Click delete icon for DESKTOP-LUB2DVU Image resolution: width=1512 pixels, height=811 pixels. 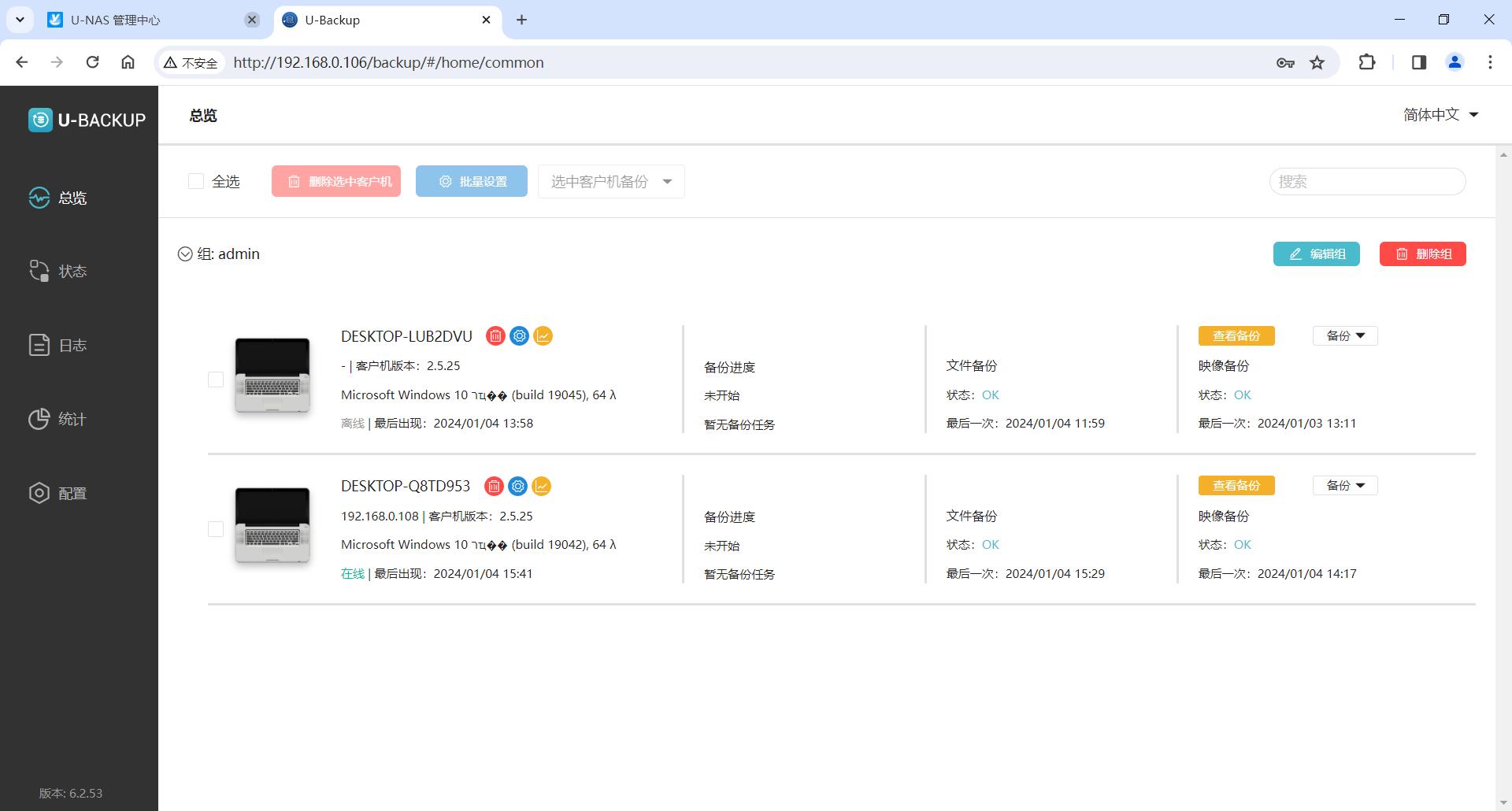[x=495, y=335]
